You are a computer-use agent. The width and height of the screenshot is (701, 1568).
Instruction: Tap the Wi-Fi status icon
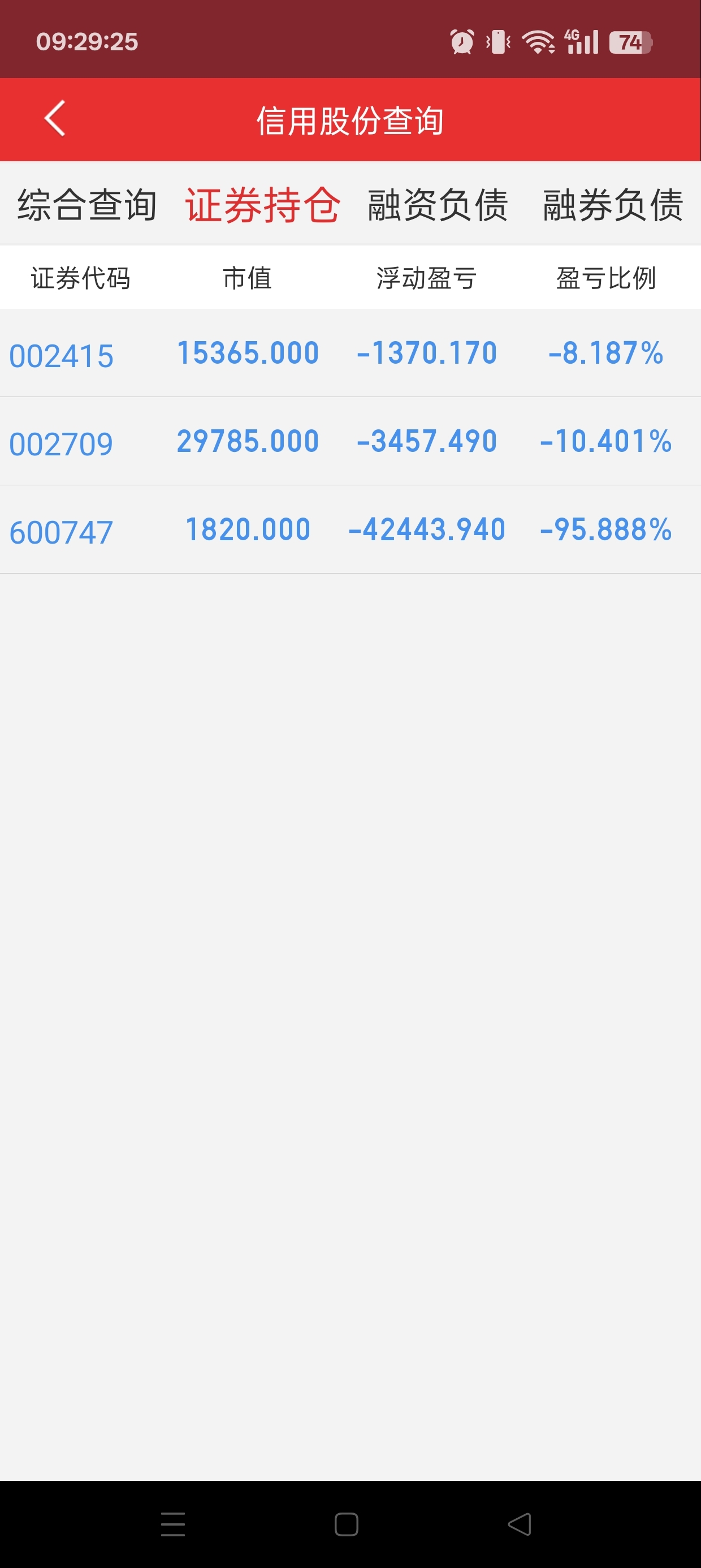pos(539,42)
